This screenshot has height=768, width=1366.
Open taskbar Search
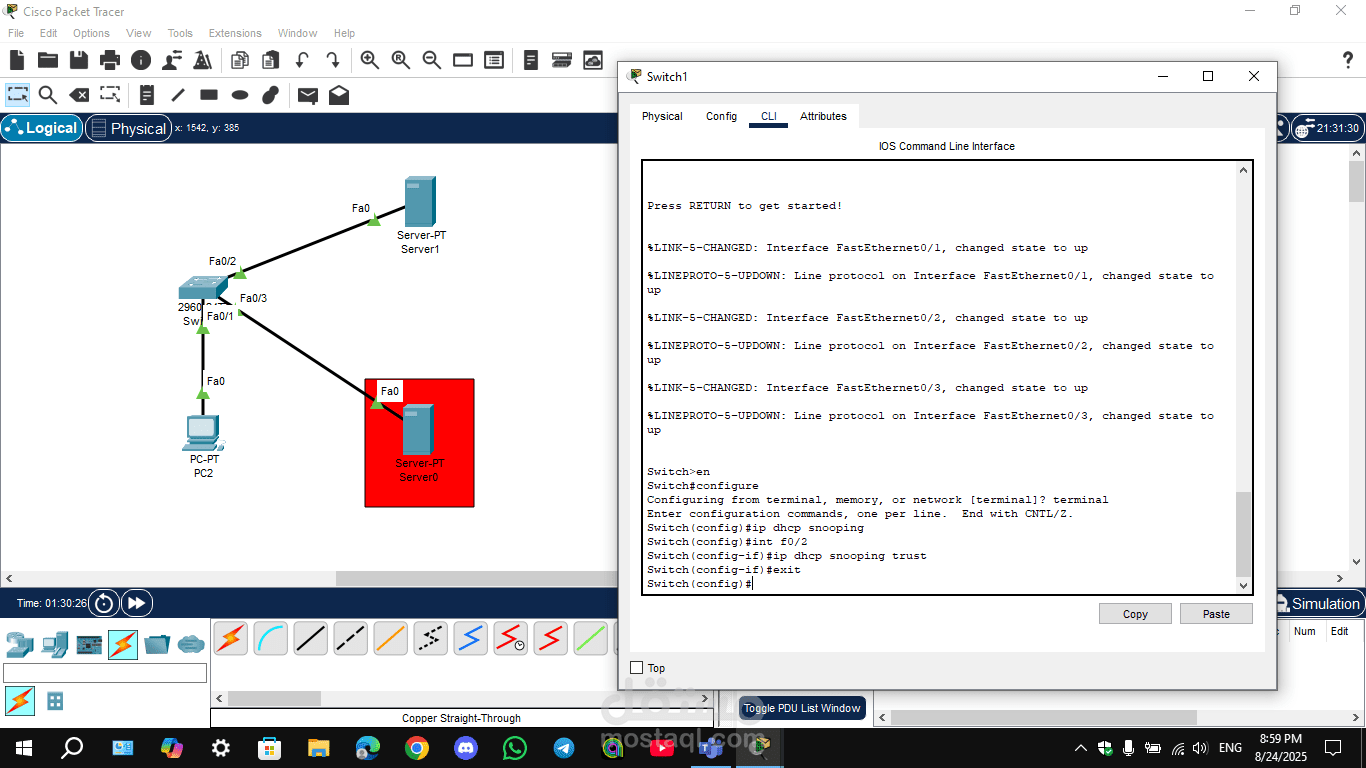[72, 748]
